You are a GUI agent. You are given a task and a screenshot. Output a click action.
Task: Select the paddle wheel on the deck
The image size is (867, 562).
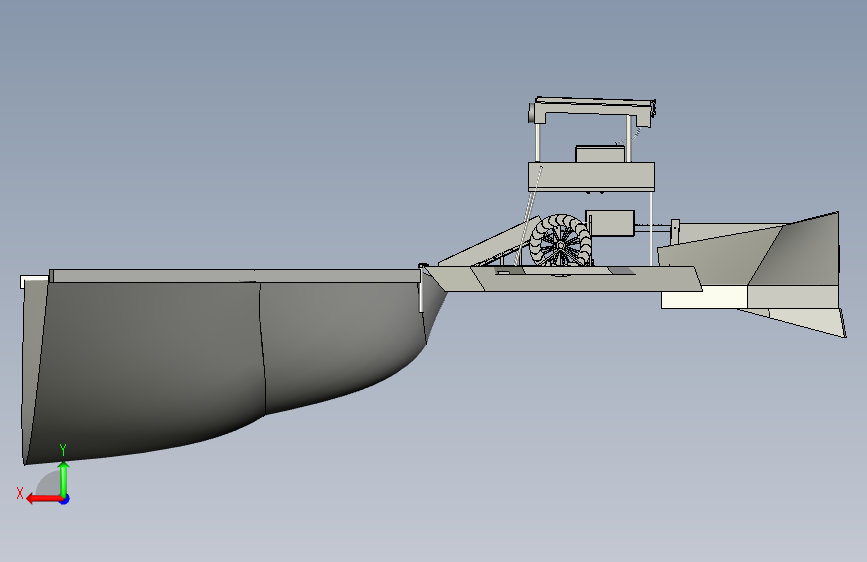coord(560,241)
